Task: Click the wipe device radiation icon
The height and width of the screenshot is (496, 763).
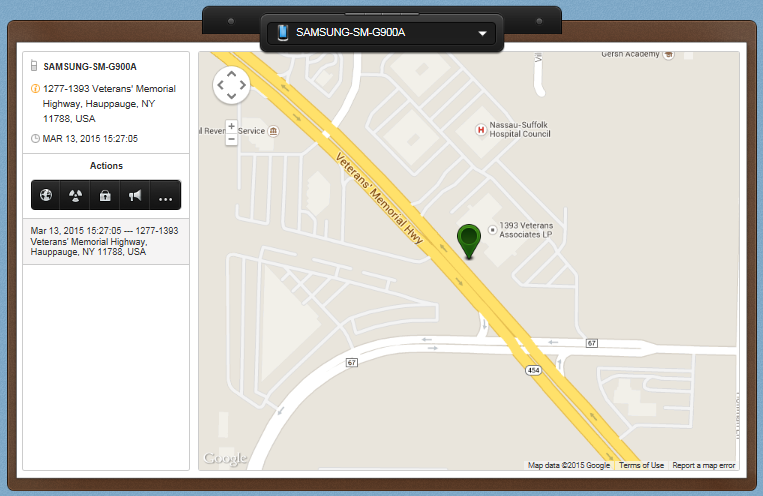Action: (75, 195)
